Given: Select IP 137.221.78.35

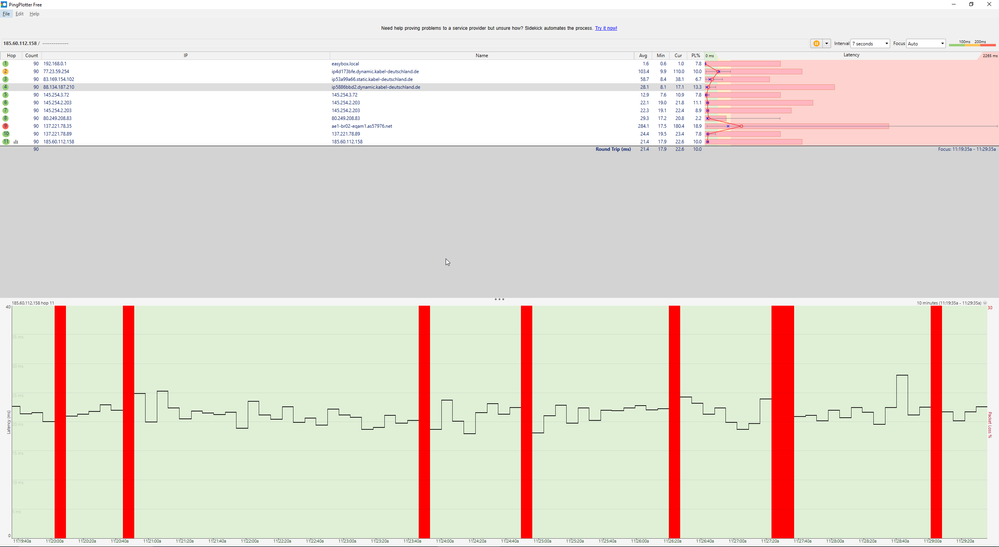Looking at the screenshot, I should click(x=57, y=126).
